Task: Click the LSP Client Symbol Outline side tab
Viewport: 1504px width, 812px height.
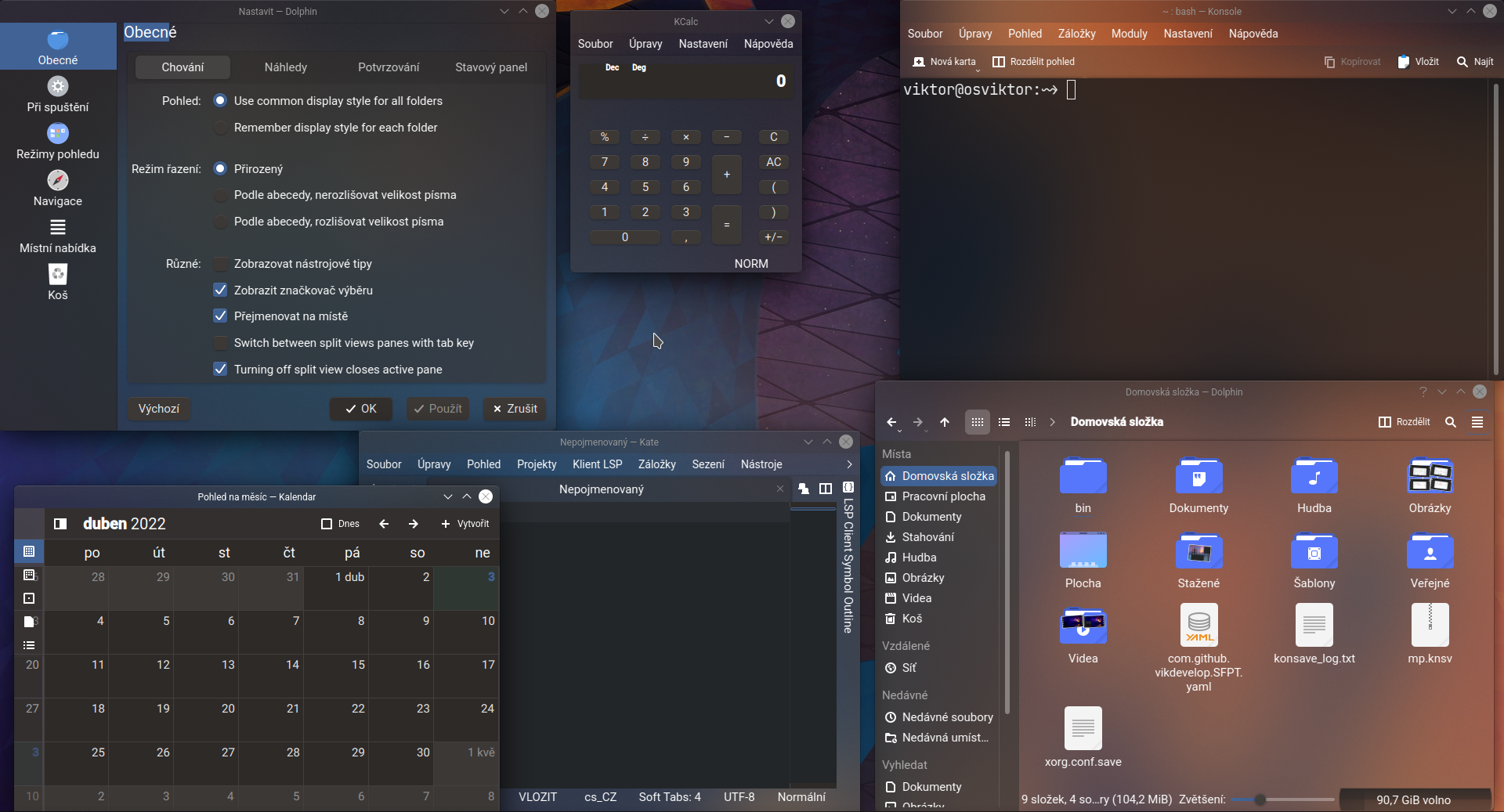Action: click(848, 558)
